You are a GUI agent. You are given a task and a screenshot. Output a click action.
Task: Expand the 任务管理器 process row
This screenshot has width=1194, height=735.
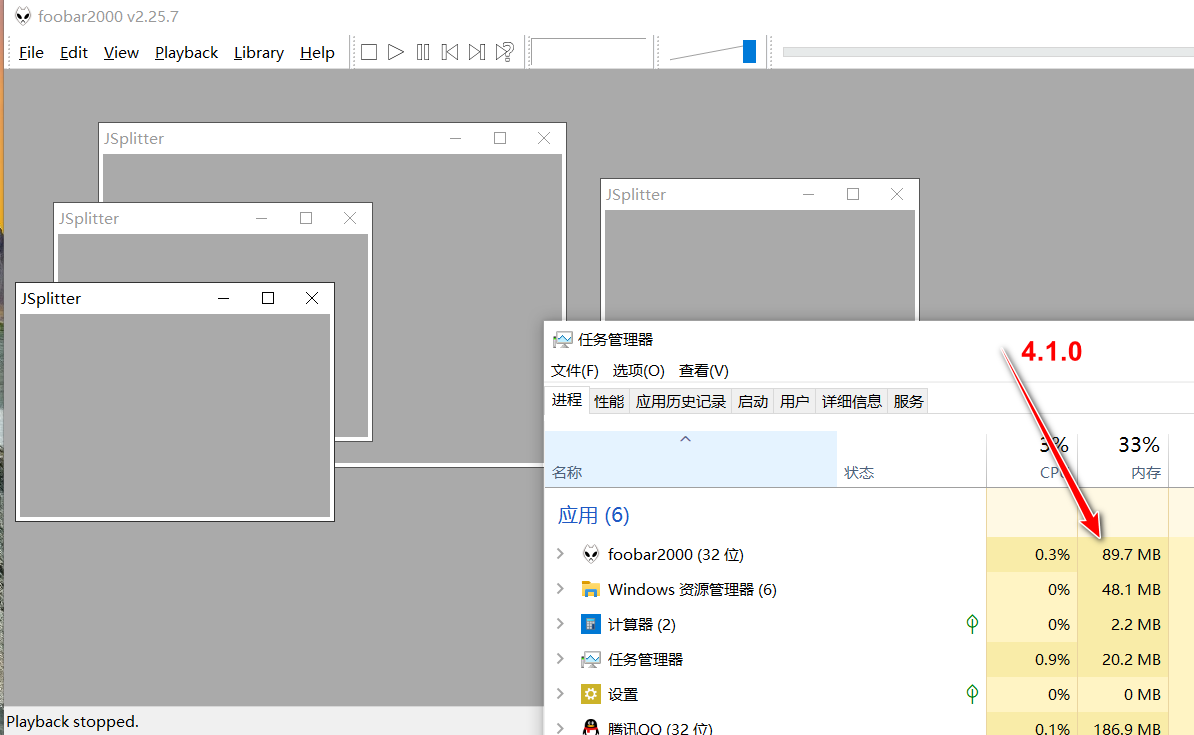point(560,659)
